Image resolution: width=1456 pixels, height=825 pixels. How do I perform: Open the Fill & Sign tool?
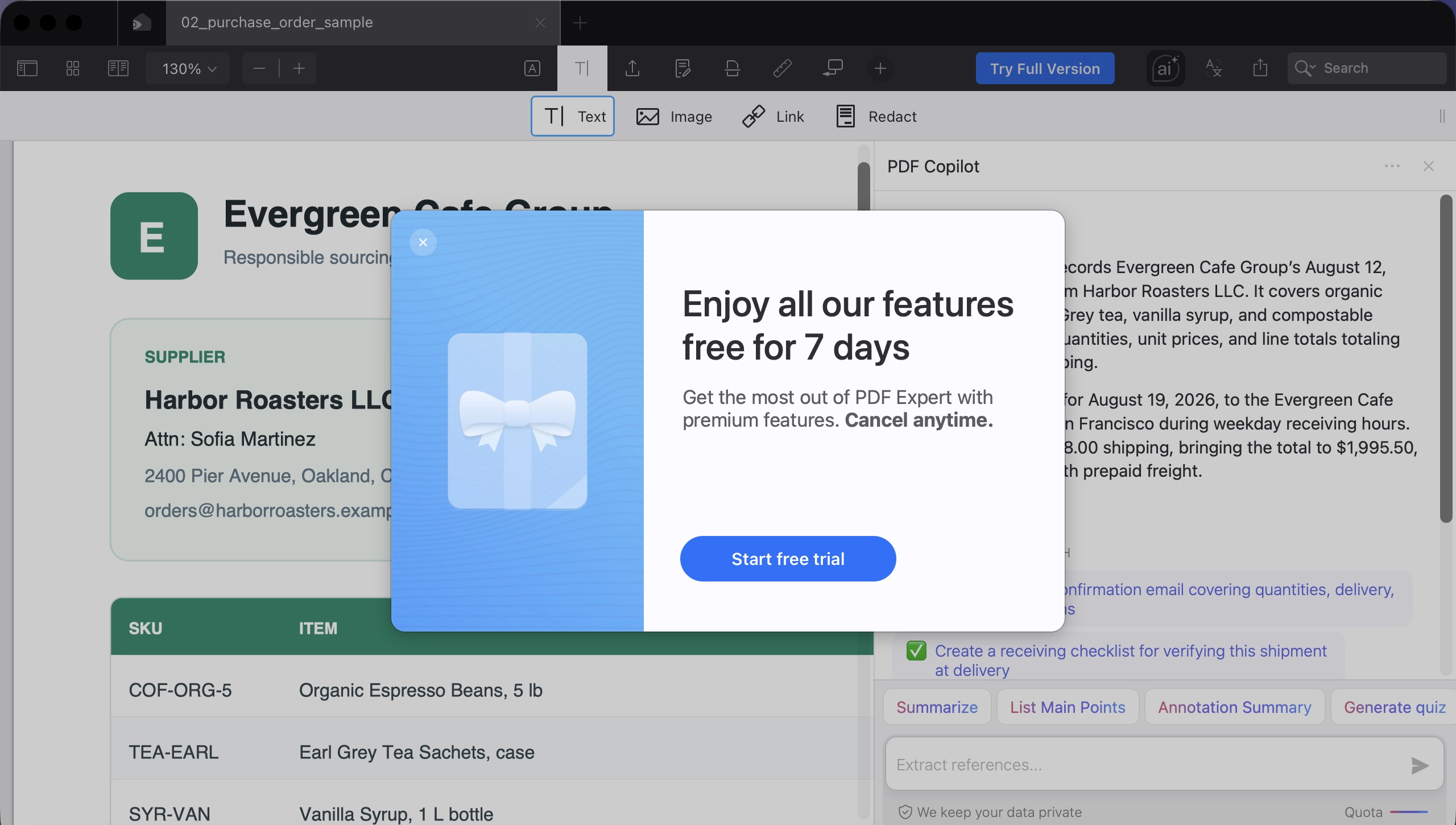682,69
